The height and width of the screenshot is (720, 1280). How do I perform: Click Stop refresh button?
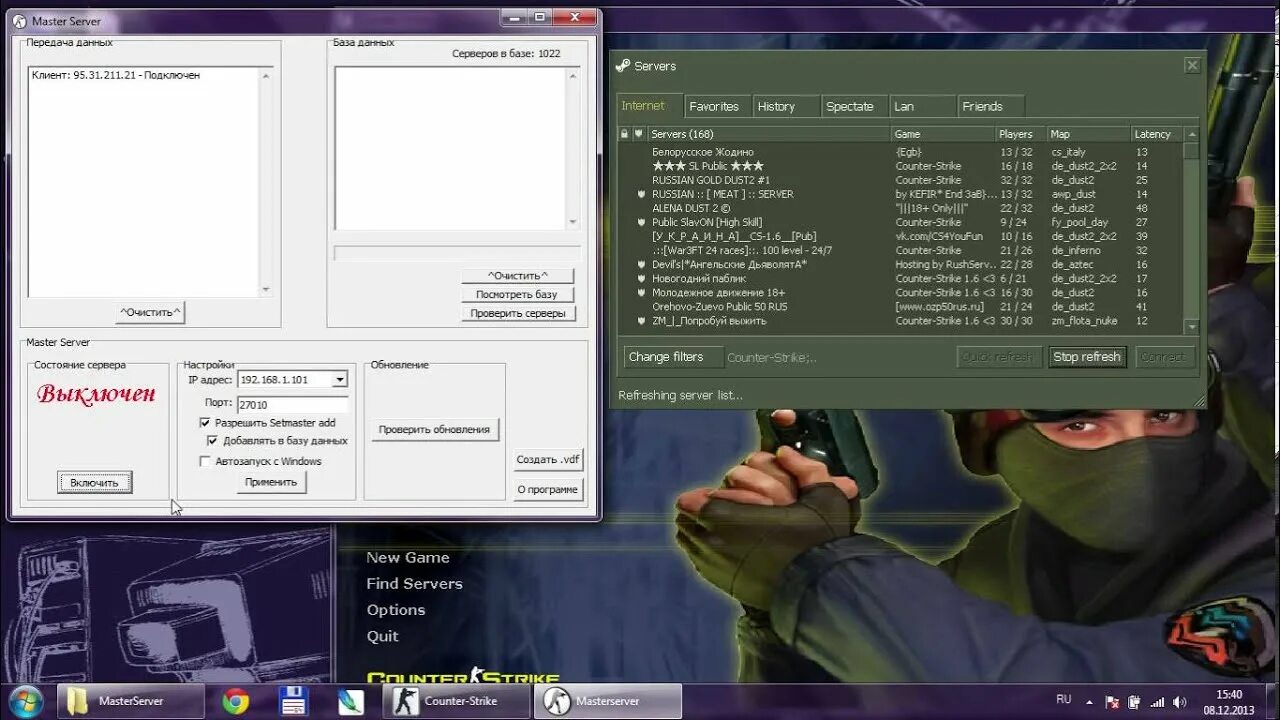[x=1087, y=357]
